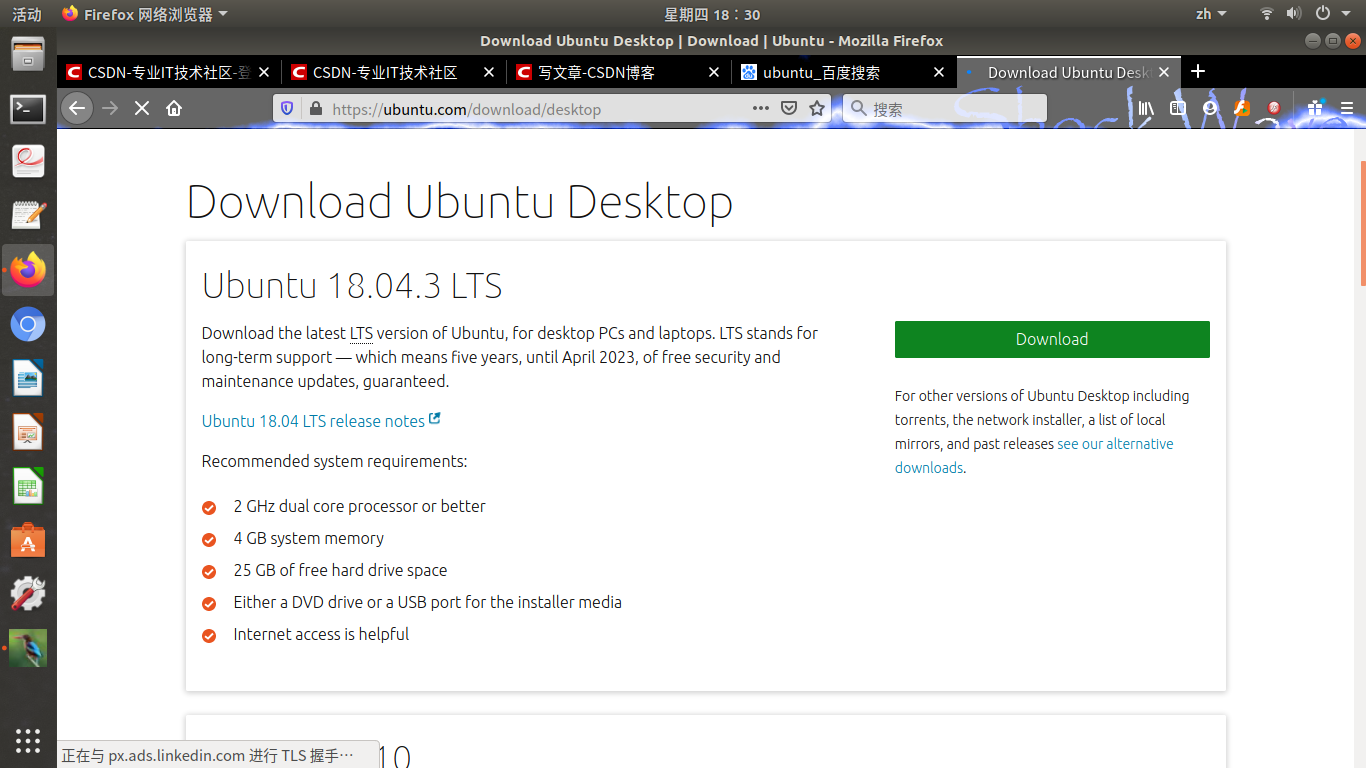Open the Firefox home page icon
The image size is (1366, 768).
point(174,108)
